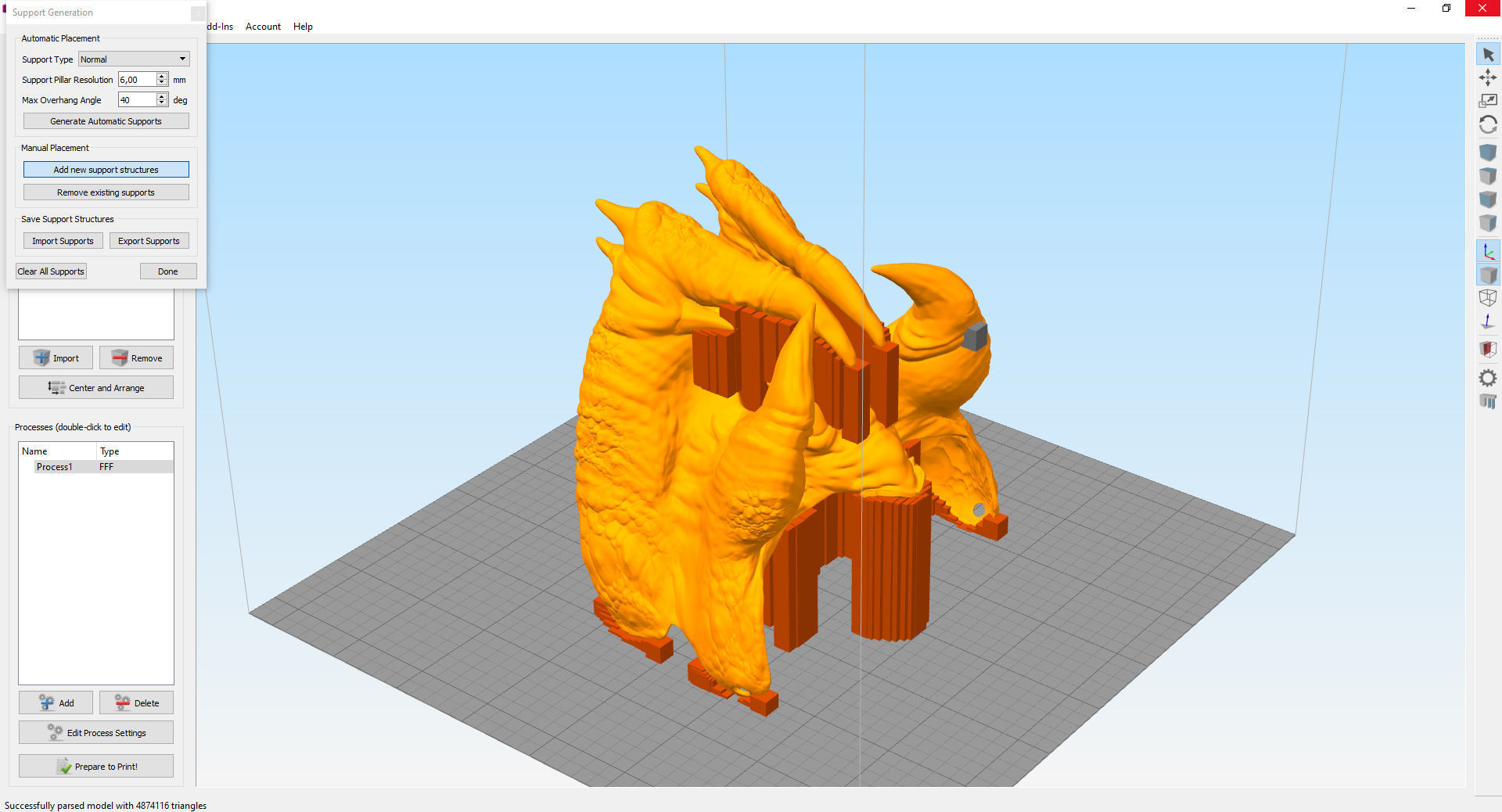Open the machine control panel gear
The width and height of the screenshot is (1502, 812).
1488,378
